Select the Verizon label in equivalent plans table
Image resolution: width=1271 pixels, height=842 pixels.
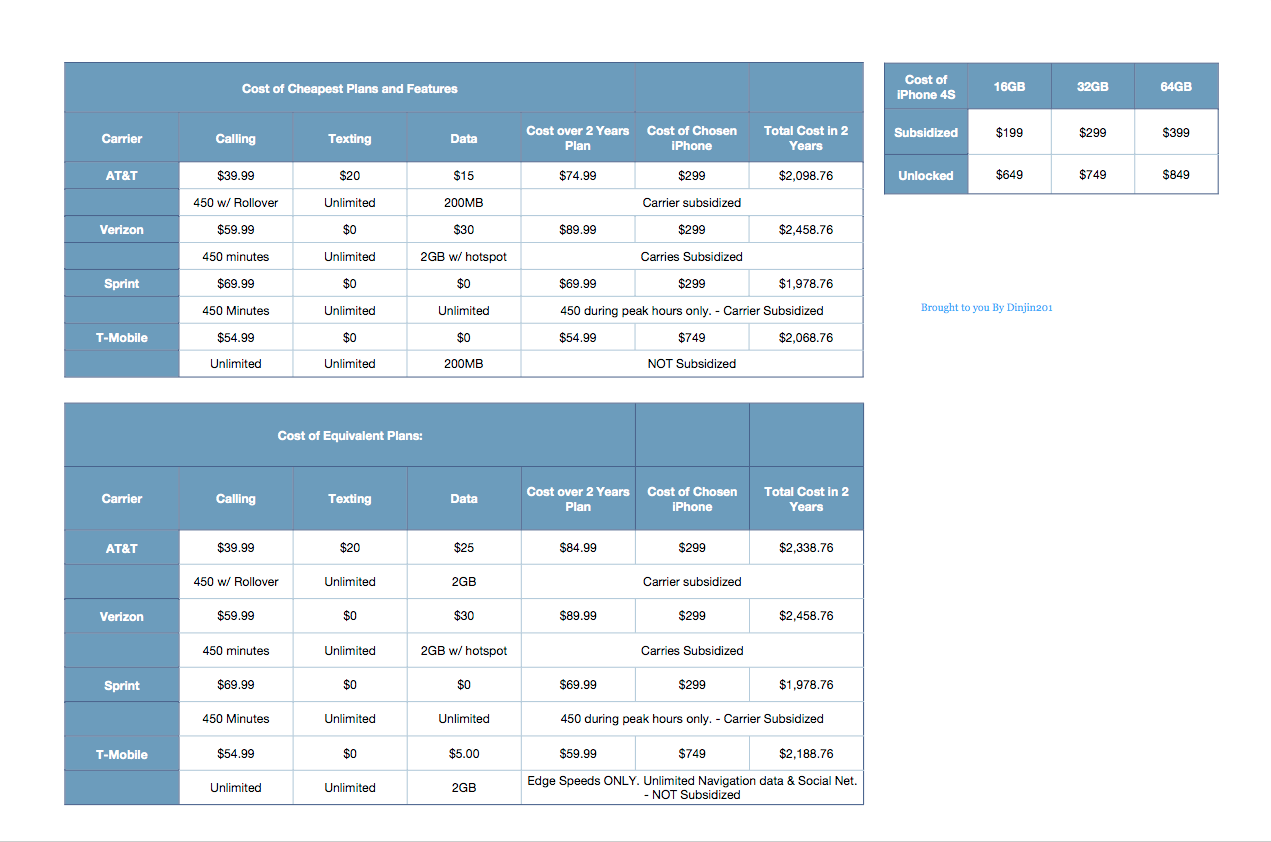122,616
